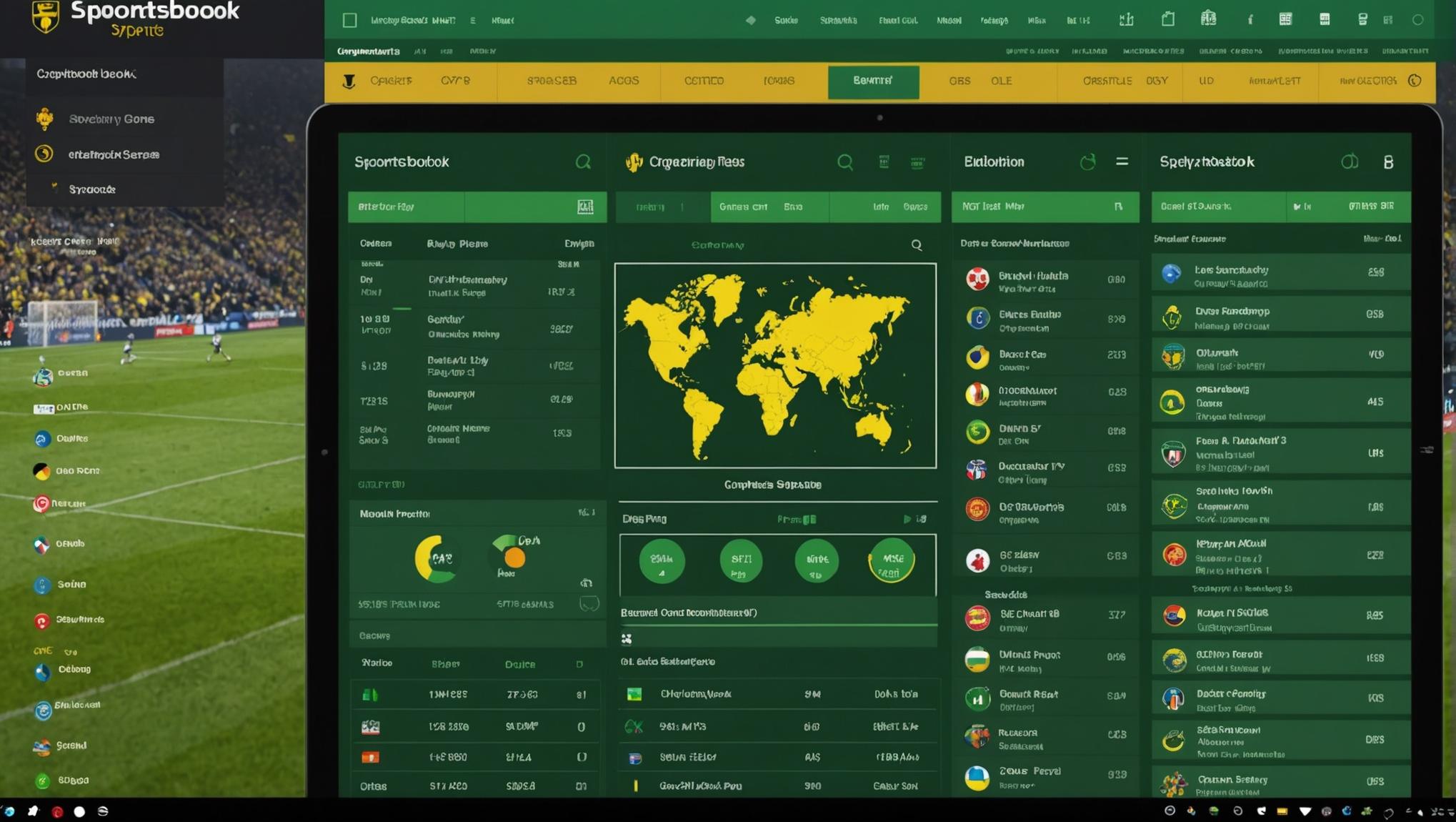
Task: Open the Soveblrry Gone sidebar item
Action: 111,119
